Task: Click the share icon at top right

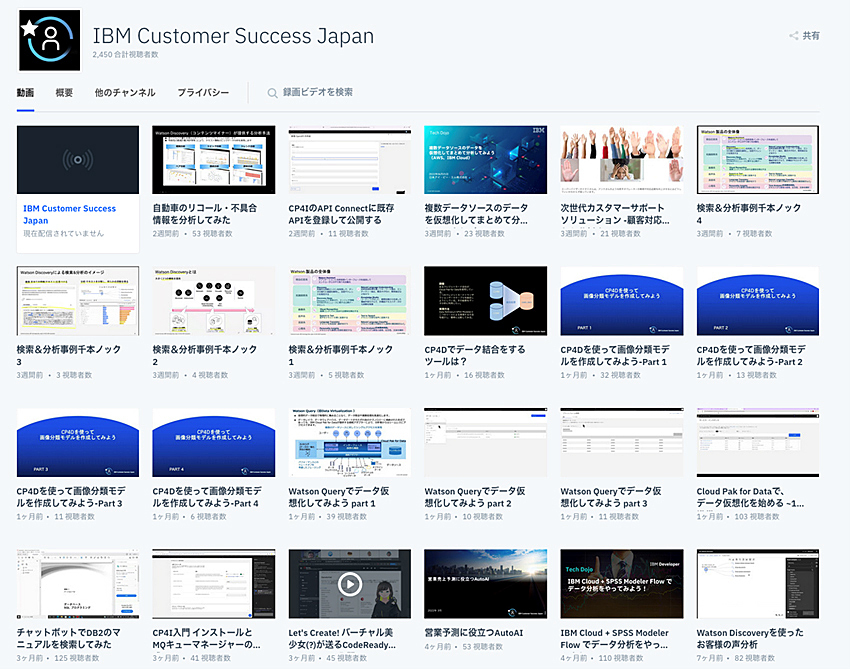Action: (x=794, y=36)
